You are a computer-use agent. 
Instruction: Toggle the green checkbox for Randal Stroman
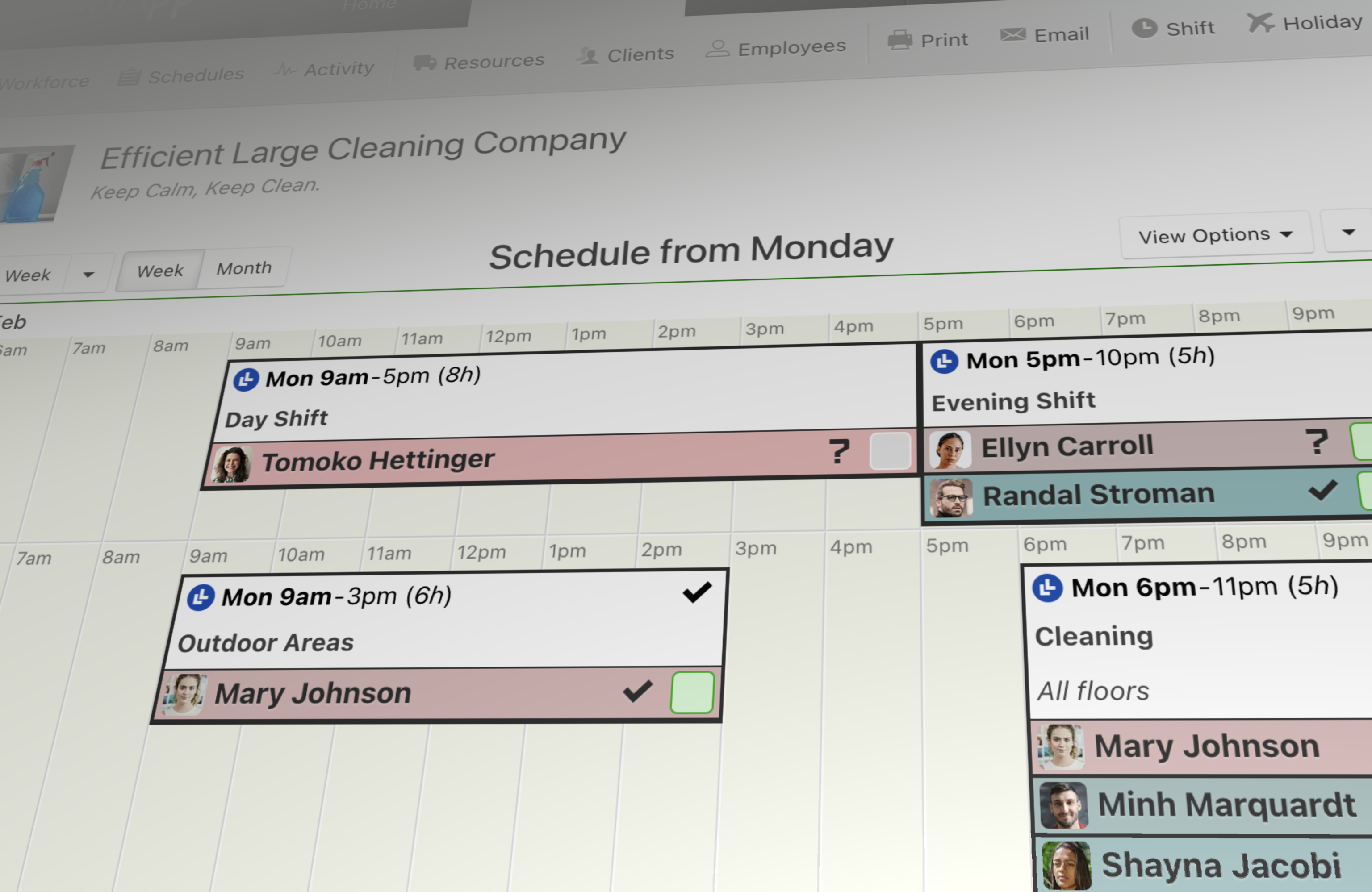[x=1365, y=490]
